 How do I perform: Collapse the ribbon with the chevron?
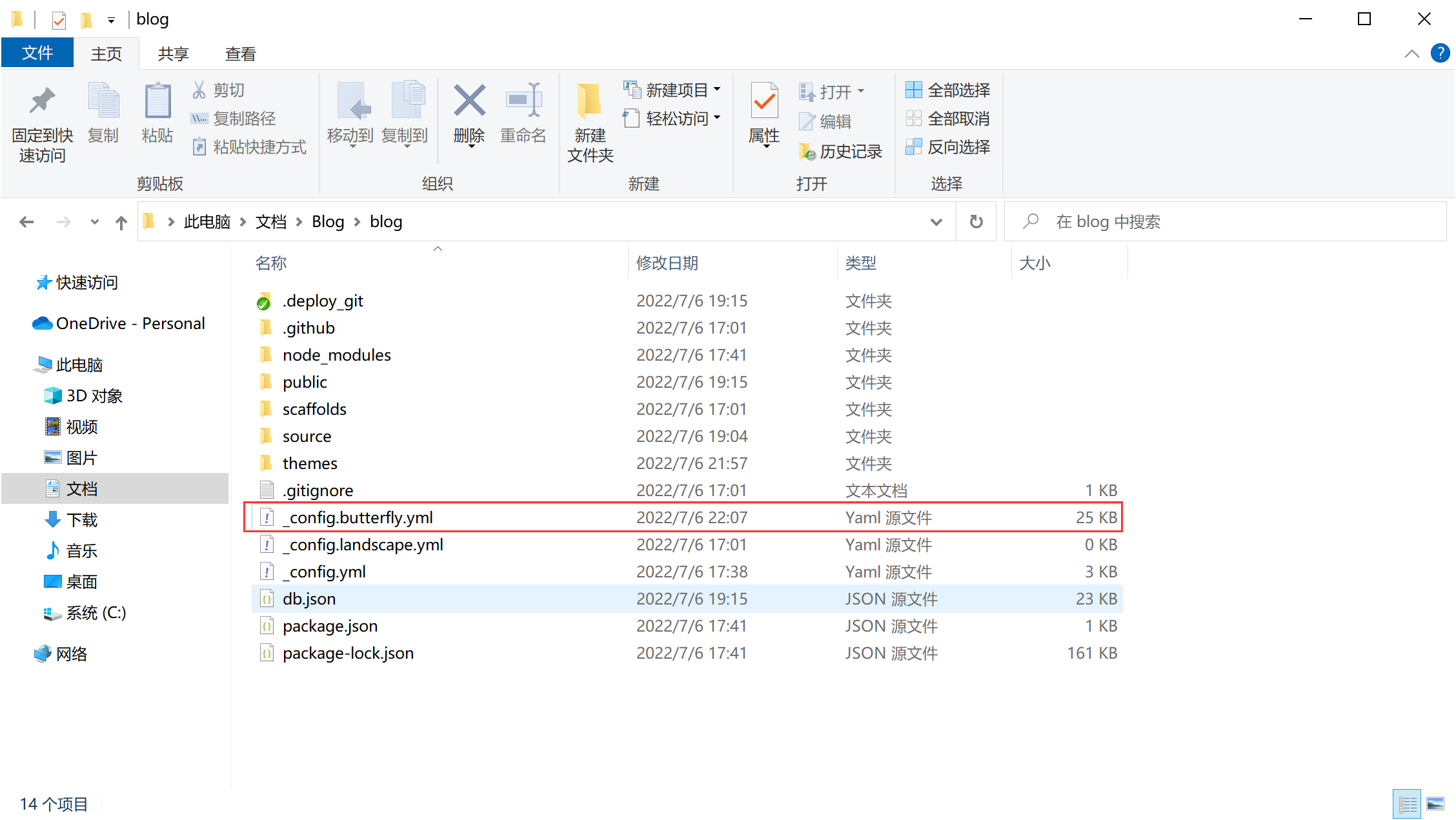coord(1411,54)
